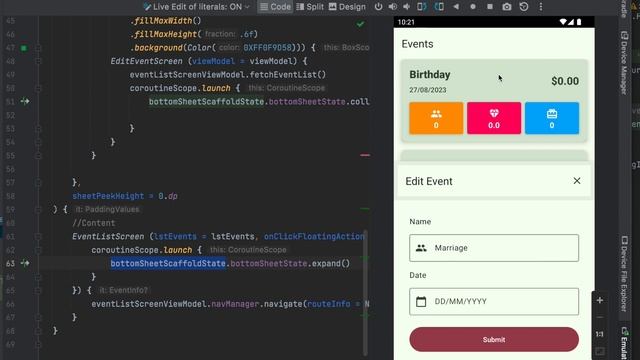Click the emulator power button icon
Screen dimensions: 640x360
pyautogui.click(x=378, y=7)
